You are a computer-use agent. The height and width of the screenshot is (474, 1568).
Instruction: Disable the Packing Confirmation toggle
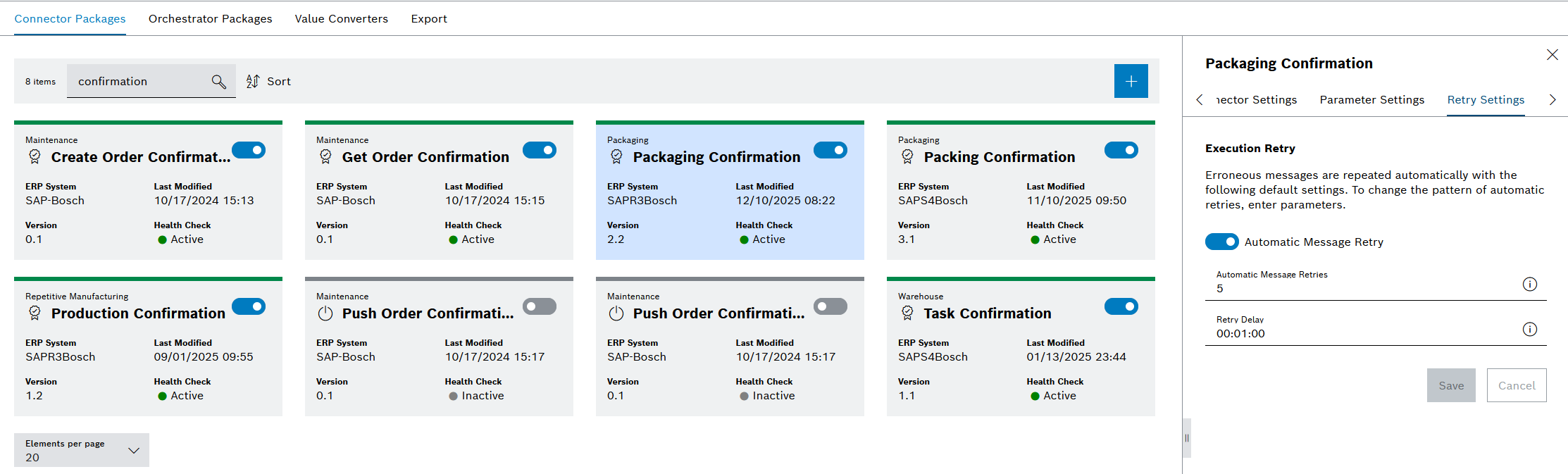[x=1121, y=150]
